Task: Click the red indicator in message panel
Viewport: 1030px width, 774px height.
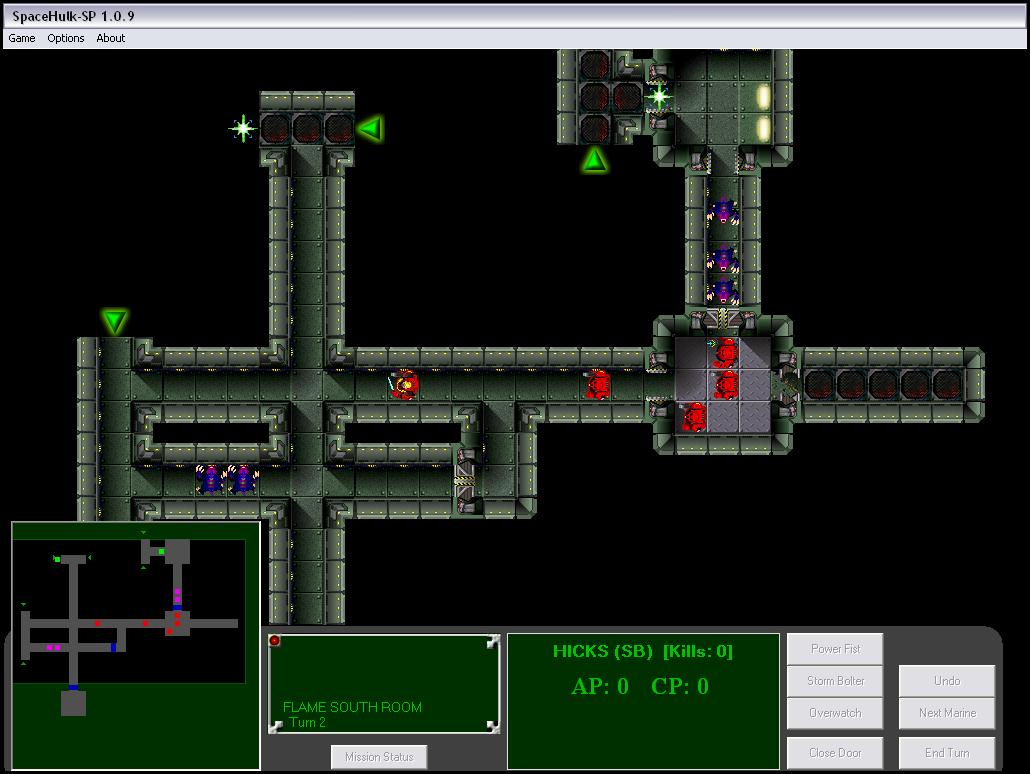Action: (275, 641)
